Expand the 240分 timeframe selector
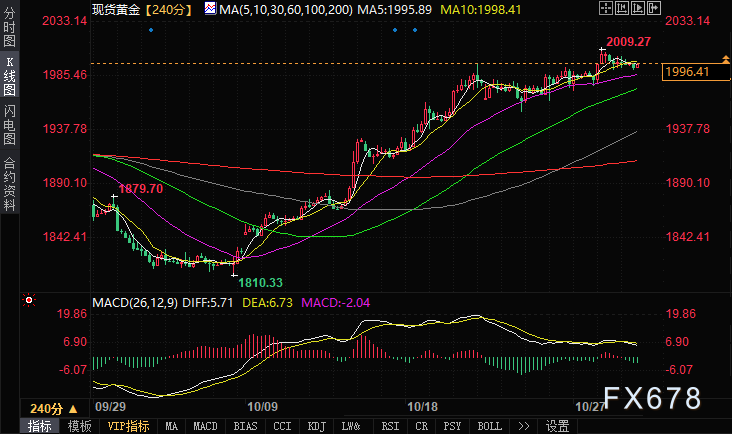Screen dimensions: 732x434 pos(50,408)
